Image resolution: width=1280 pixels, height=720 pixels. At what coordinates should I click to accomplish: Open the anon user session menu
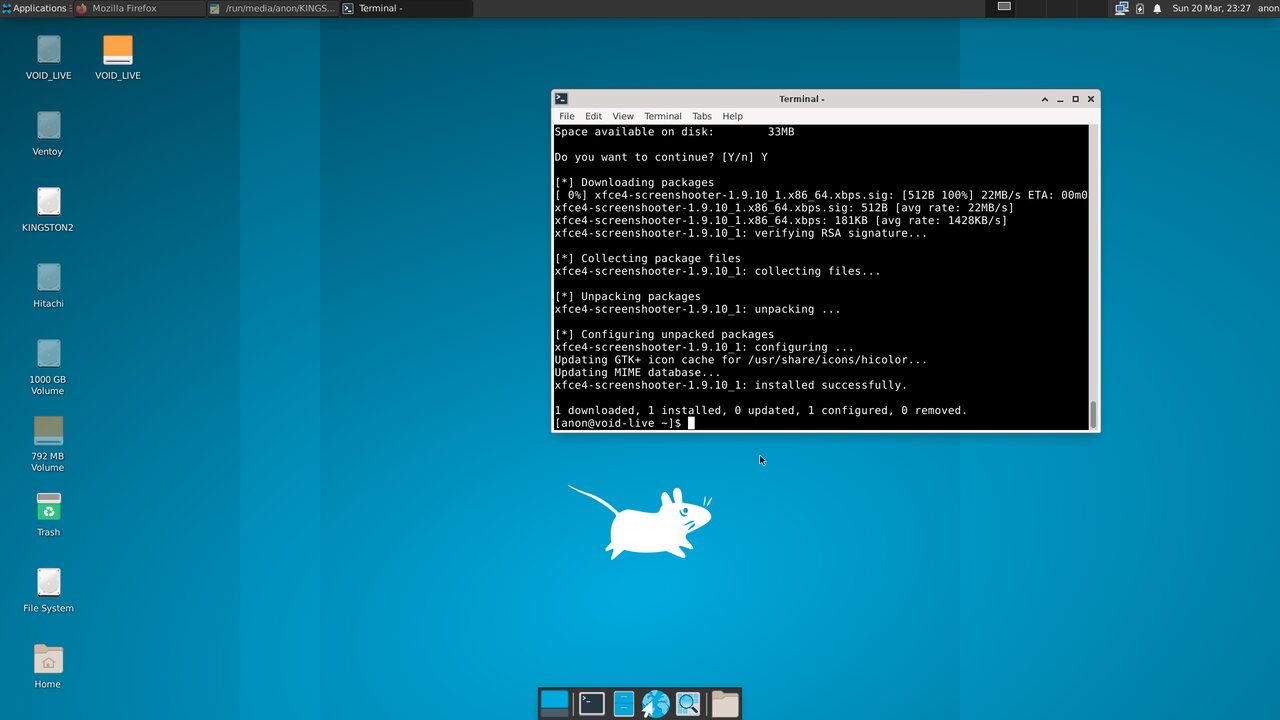(1268, 8)
